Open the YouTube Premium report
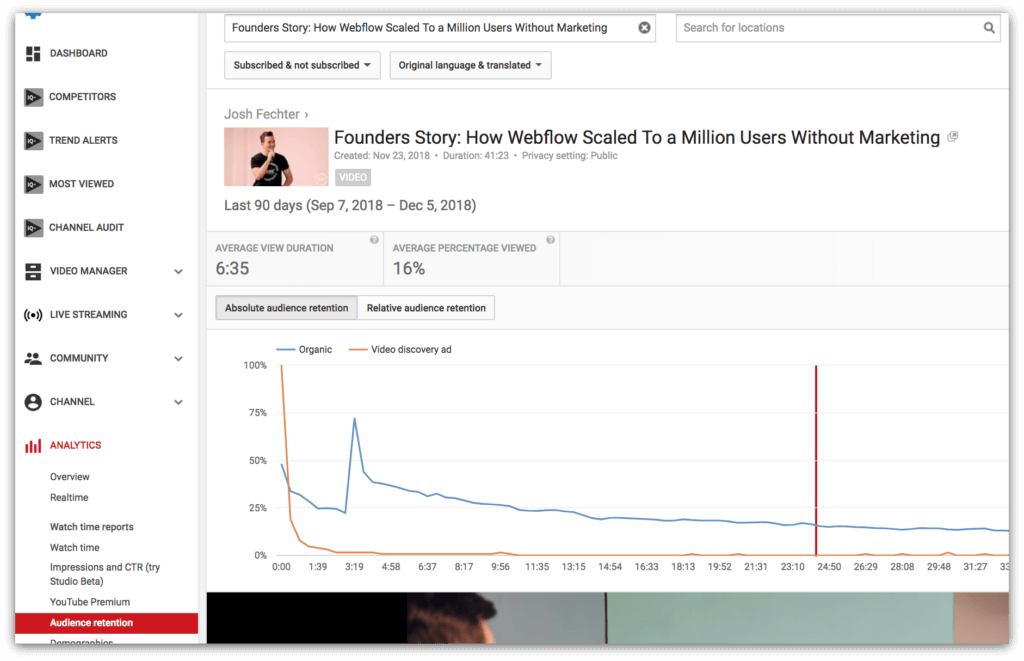1024x661 pixels. point(89,602)
